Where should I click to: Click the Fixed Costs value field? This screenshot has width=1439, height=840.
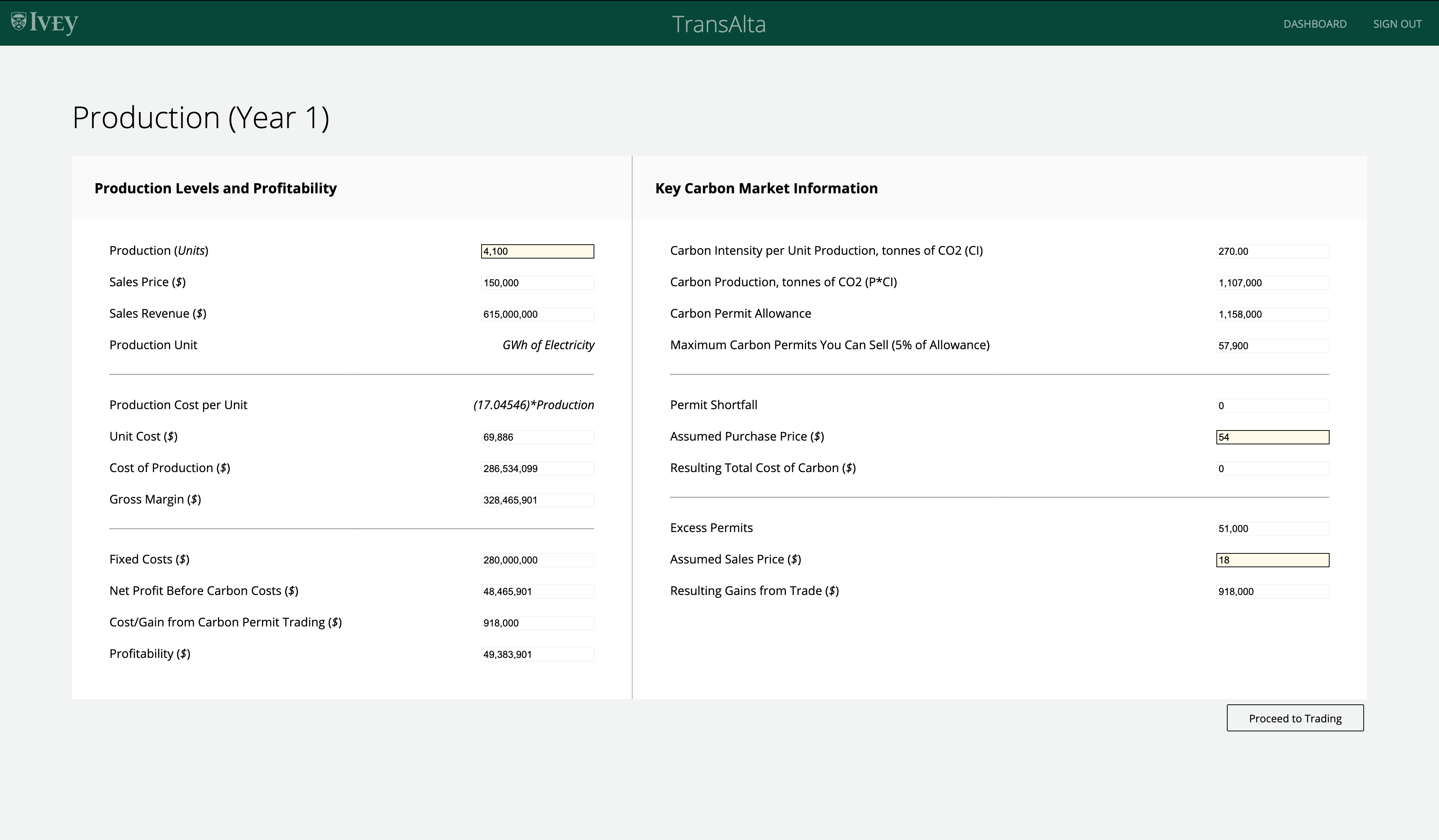click(x=537, y=560)
